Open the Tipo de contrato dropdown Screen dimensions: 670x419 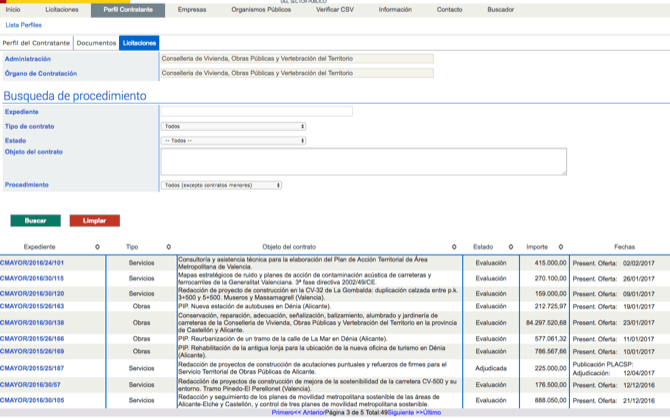234,126
